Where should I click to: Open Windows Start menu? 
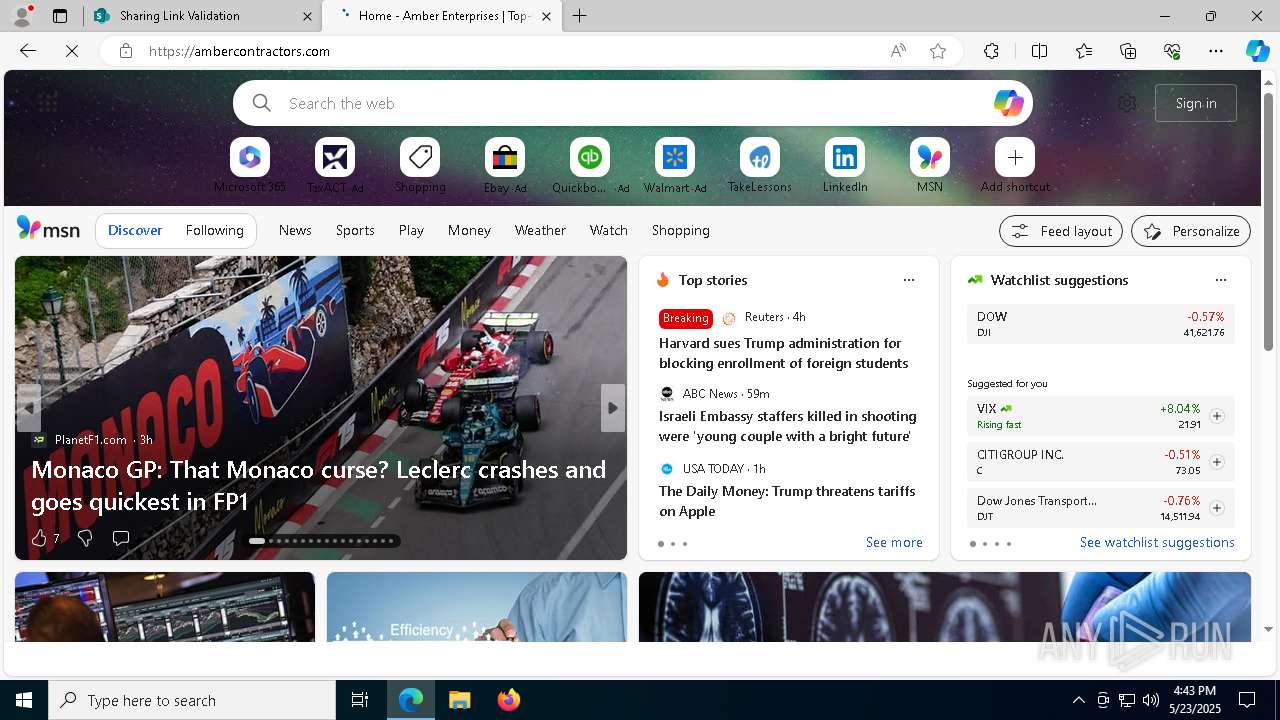(24, 700)
